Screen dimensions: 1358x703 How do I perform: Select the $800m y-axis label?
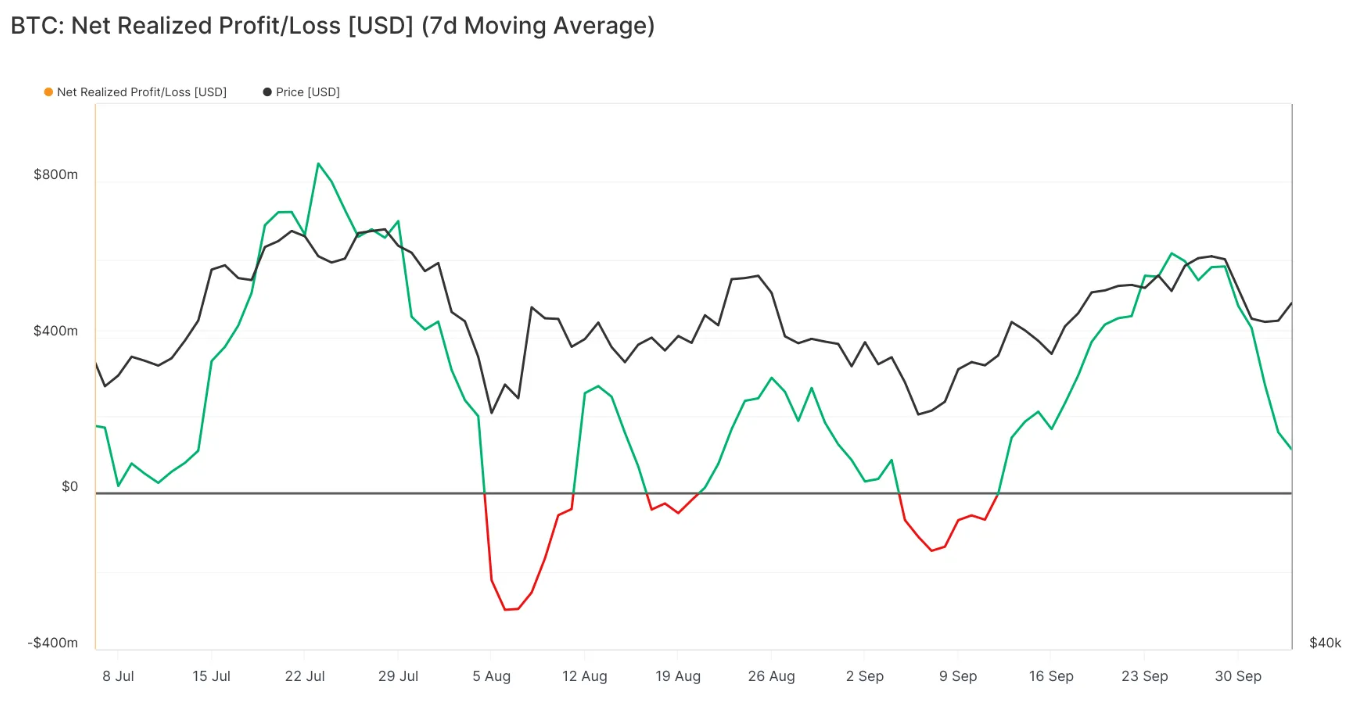(55, 175)
